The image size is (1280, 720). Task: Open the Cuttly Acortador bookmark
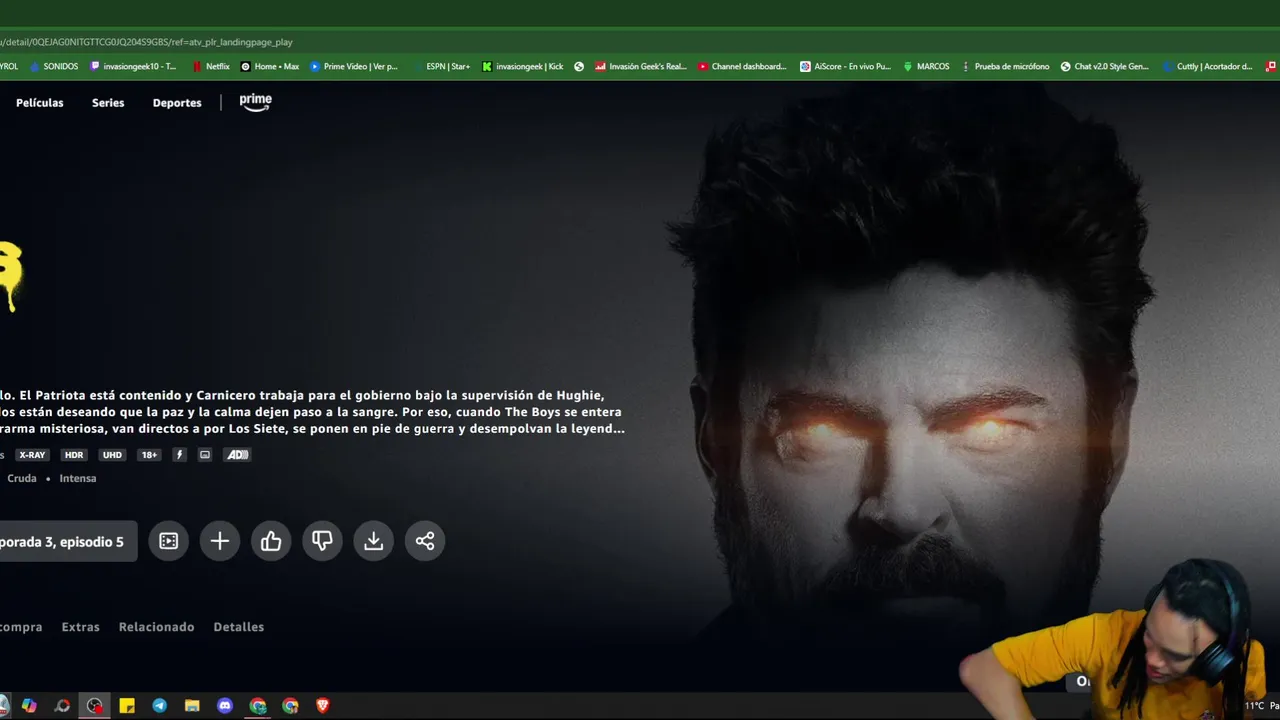point(1207,67)
